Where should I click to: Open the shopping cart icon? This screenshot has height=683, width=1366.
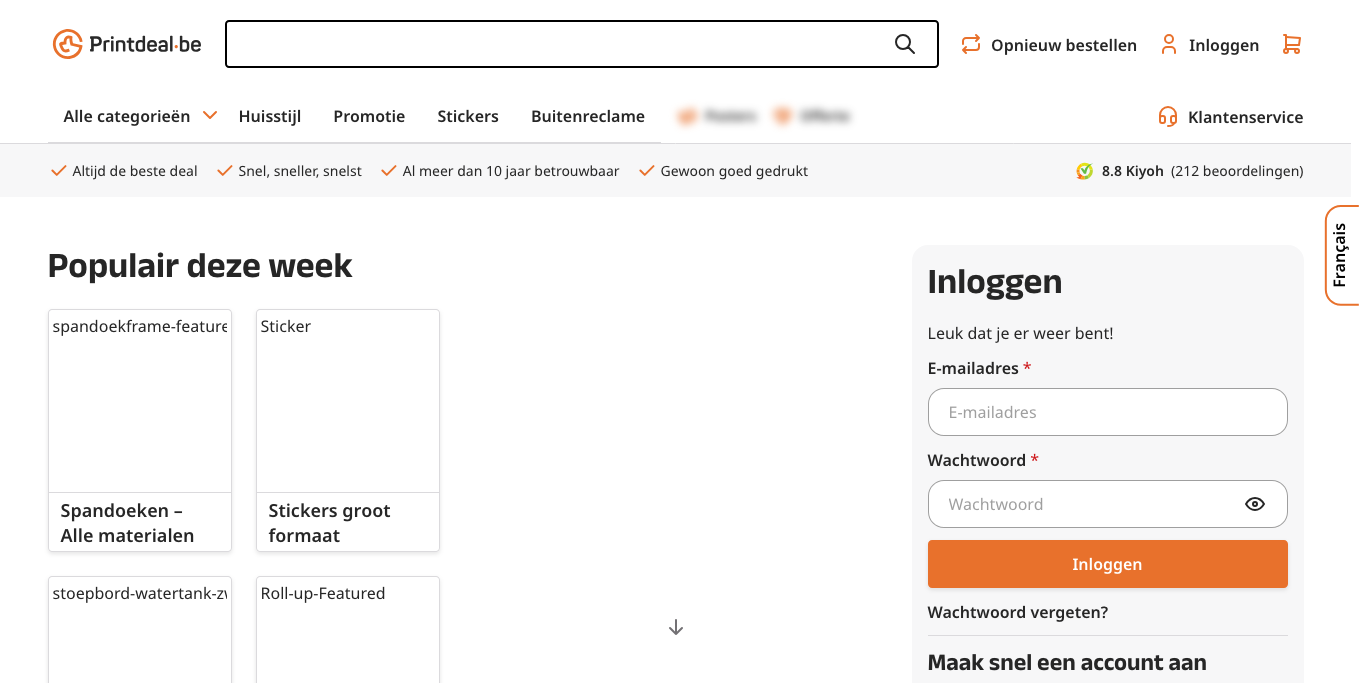click(x=1291, y=44)
